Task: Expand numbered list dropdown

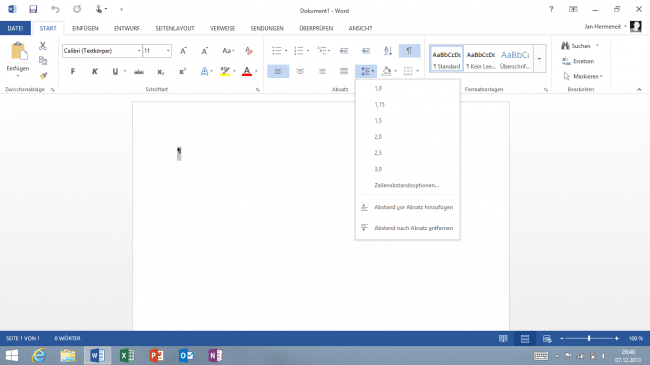Action: coord(308,51)
